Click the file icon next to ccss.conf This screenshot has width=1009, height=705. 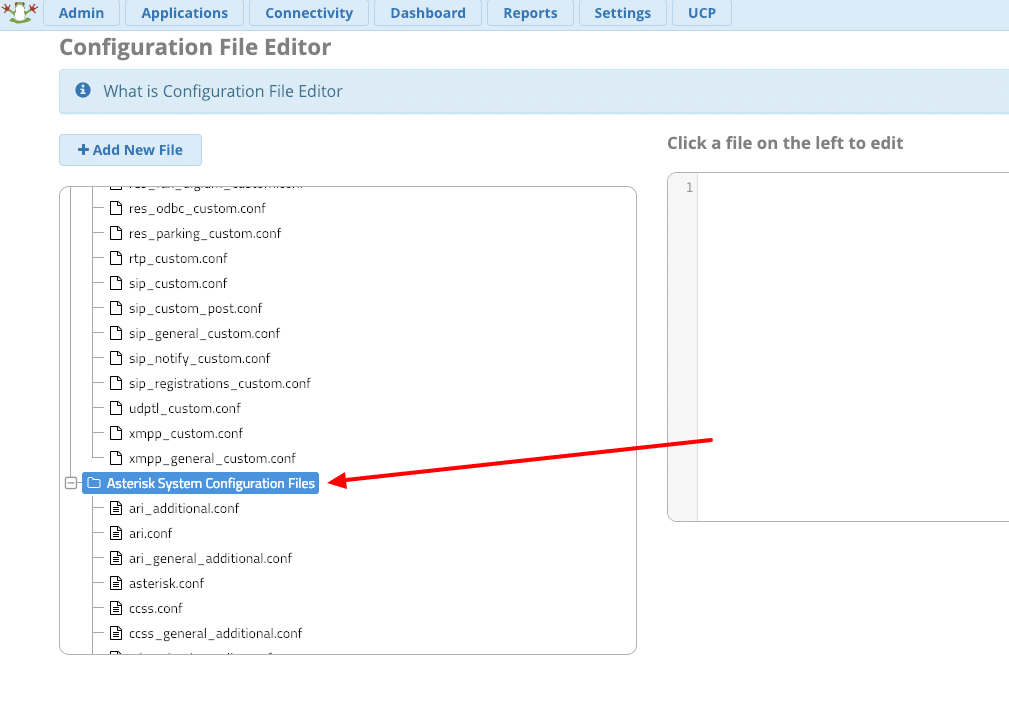pos(115,609)
